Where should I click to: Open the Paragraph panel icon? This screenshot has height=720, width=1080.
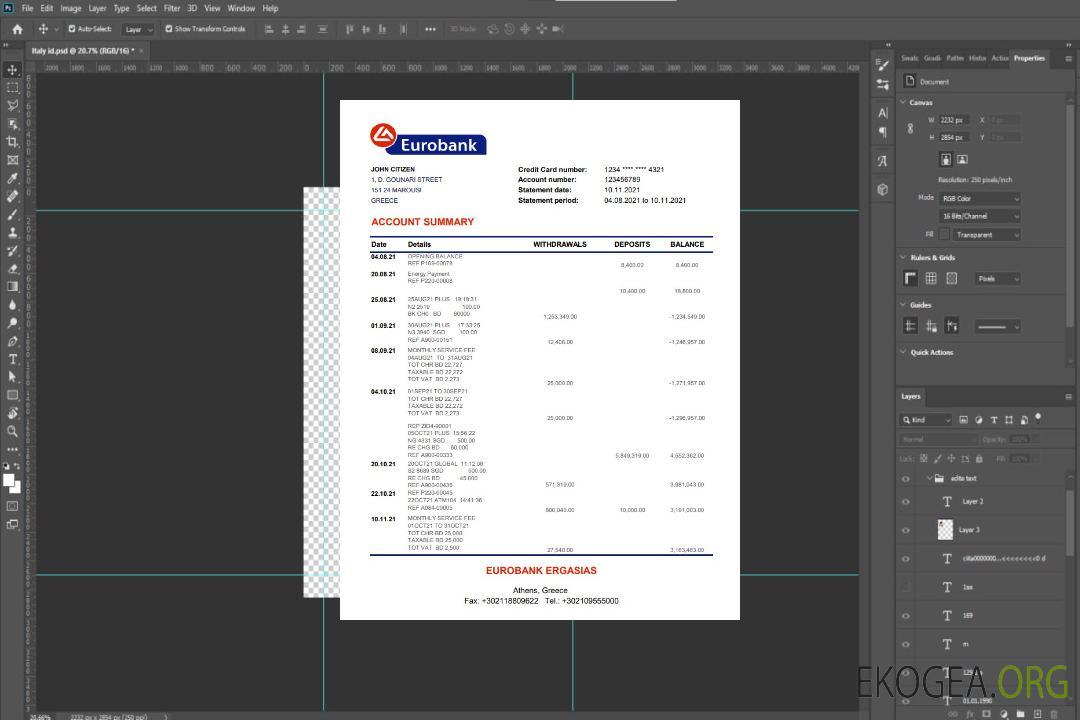click(883, 132)
